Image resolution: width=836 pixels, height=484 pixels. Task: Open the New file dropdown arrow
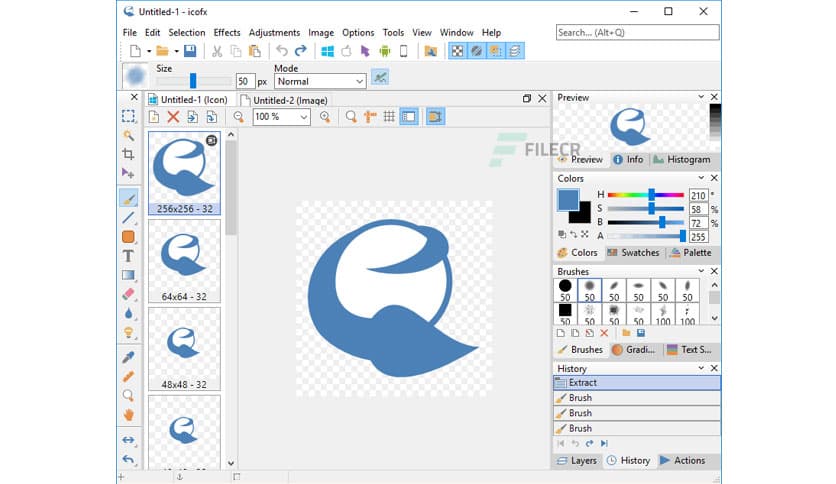[148, 51]
